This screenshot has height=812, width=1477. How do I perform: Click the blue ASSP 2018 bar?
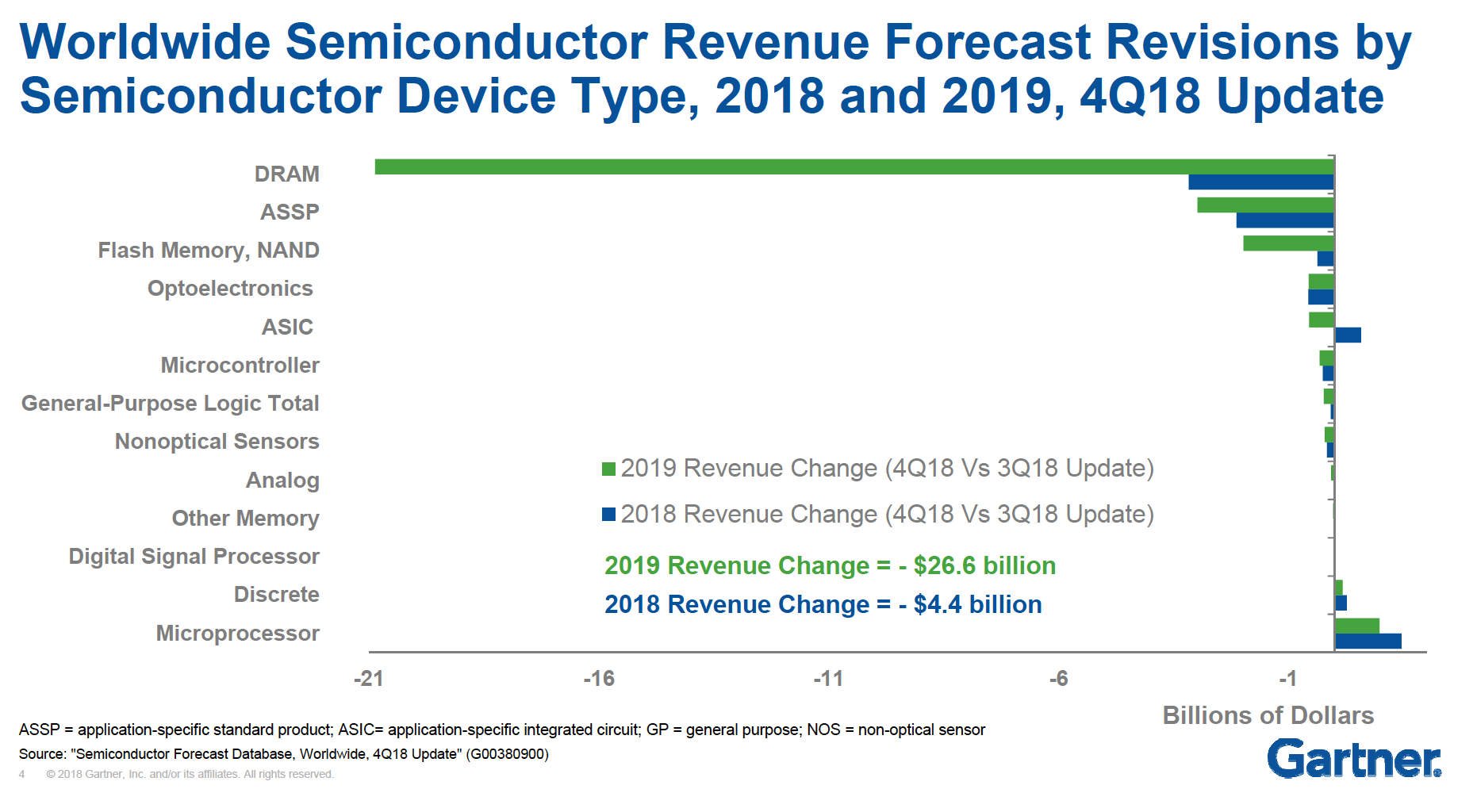[x=1285, y=220]
